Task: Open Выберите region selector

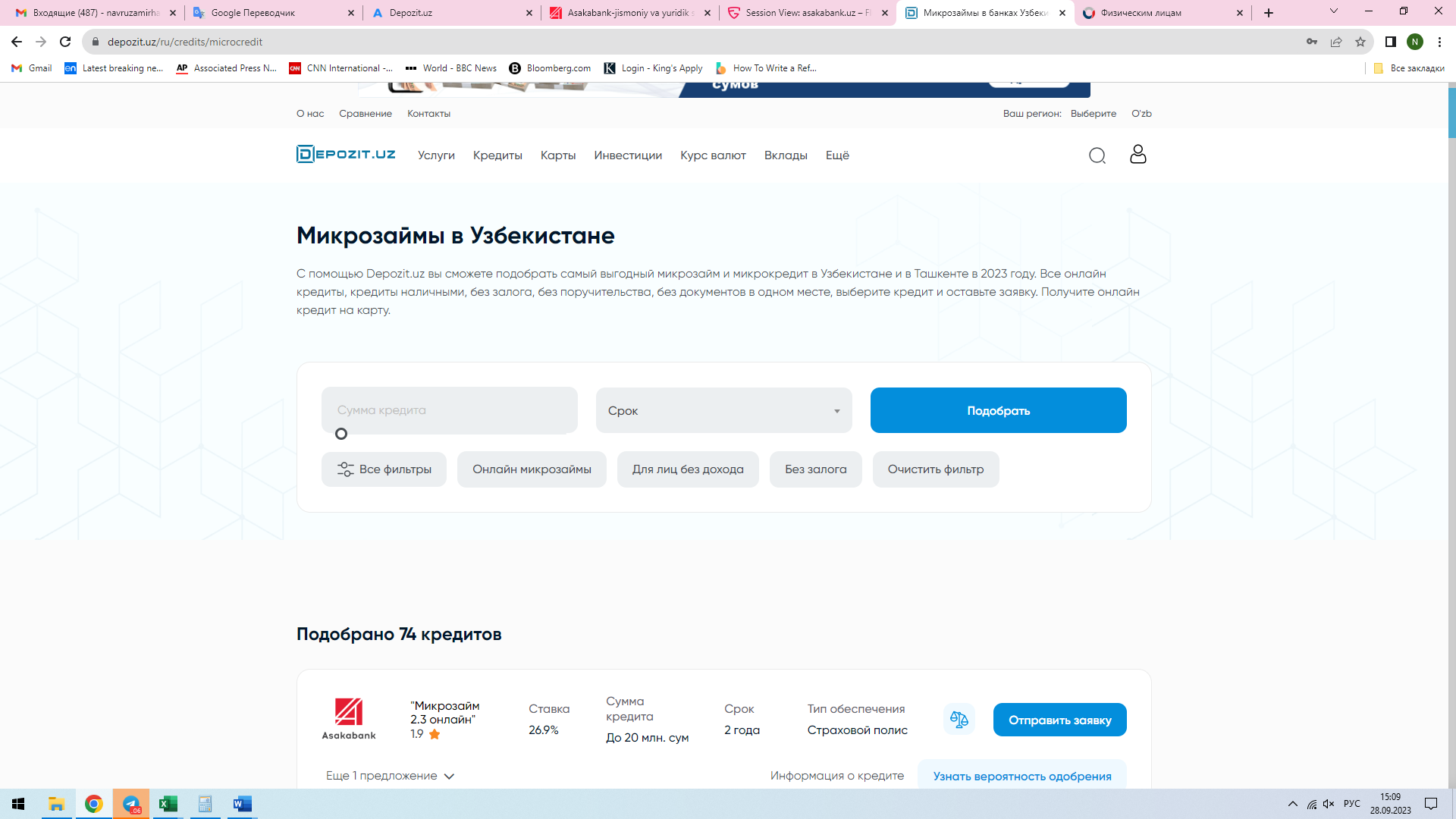Action: click(1093, 114)
